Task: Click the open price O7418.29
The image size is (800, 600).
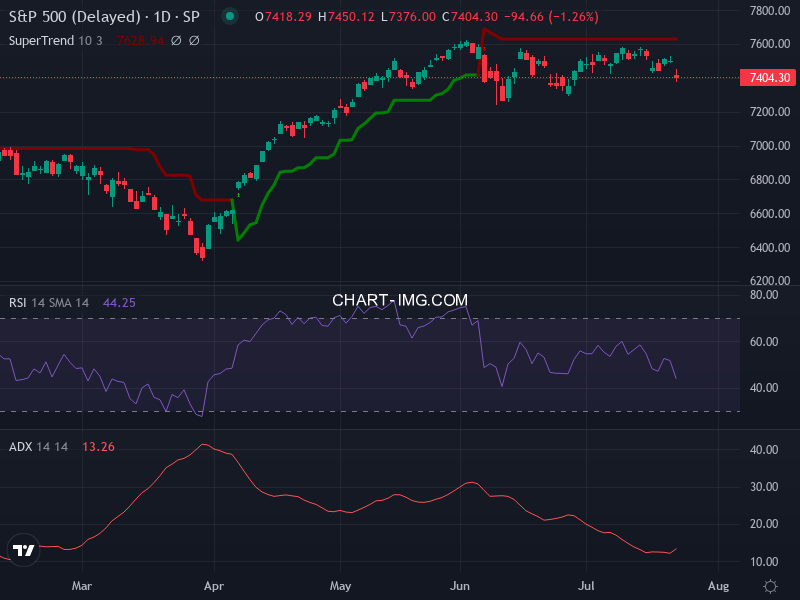Action: [x=283, y=17]
